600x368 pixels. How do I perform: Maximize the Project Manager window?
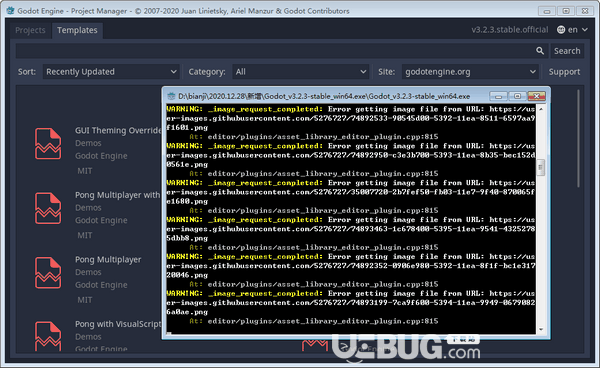566,11
